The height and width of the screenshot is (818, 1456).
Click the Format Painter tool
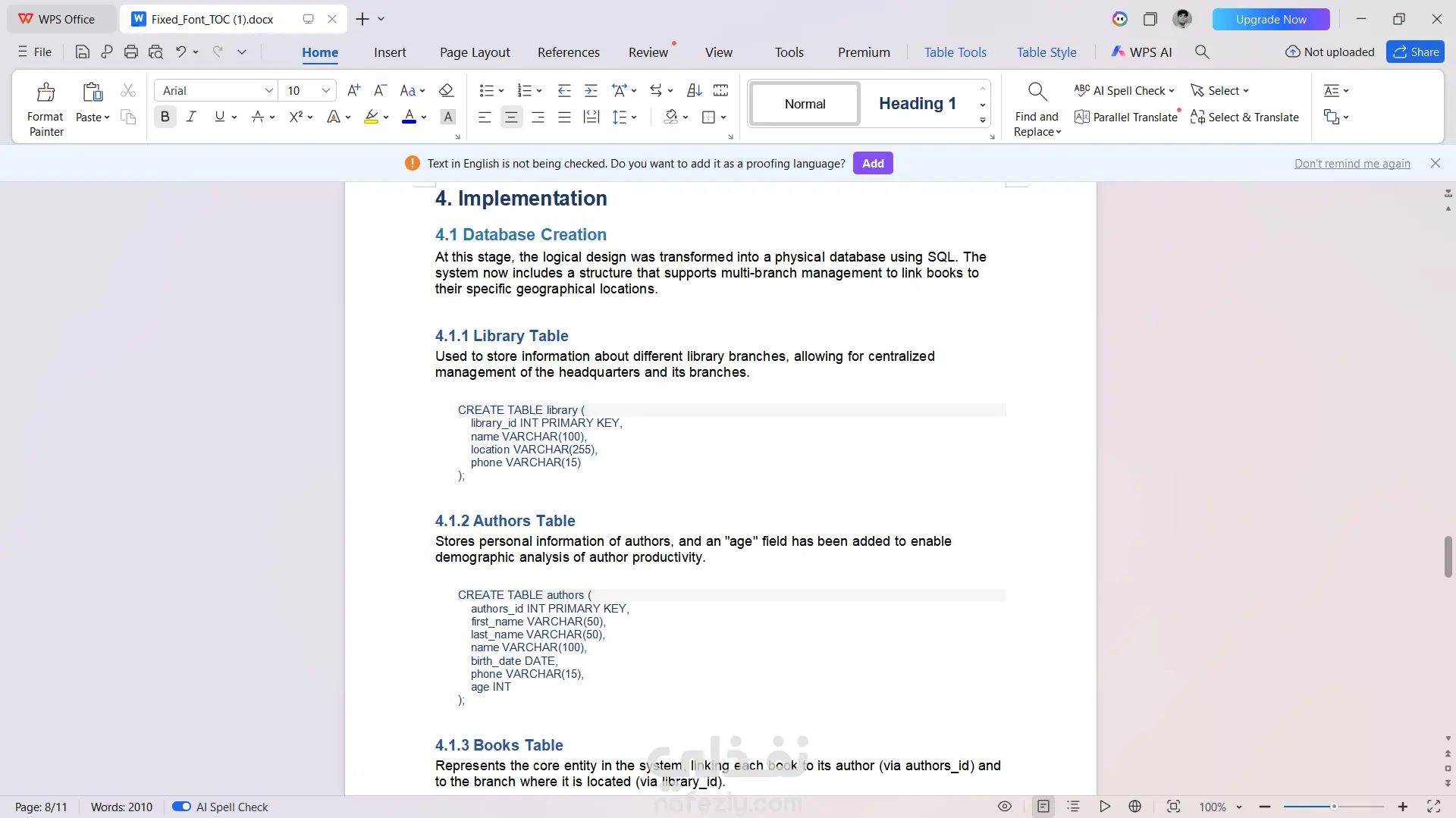click(45, 110)
